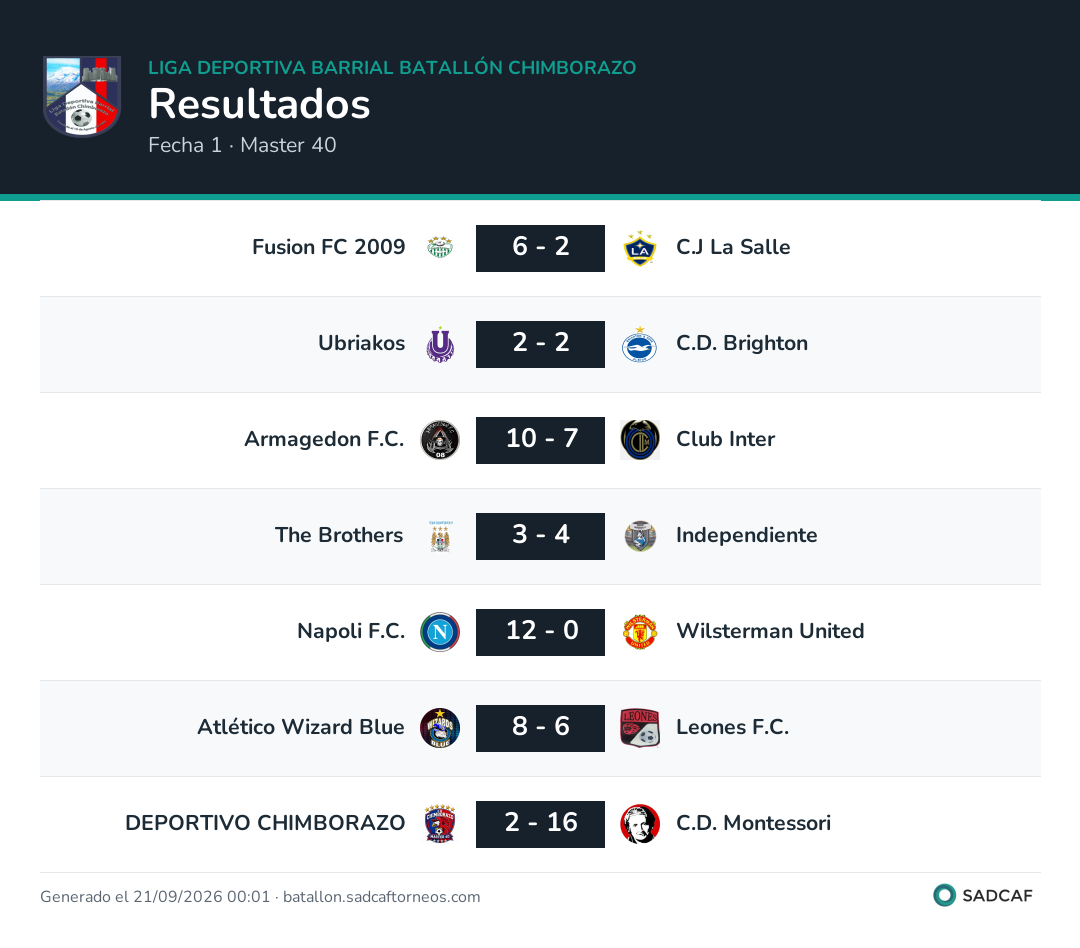The height and width of the screenshot is (948, 1080).
Task: Click Club Inter crest icon
Action: tap(640, 440)
